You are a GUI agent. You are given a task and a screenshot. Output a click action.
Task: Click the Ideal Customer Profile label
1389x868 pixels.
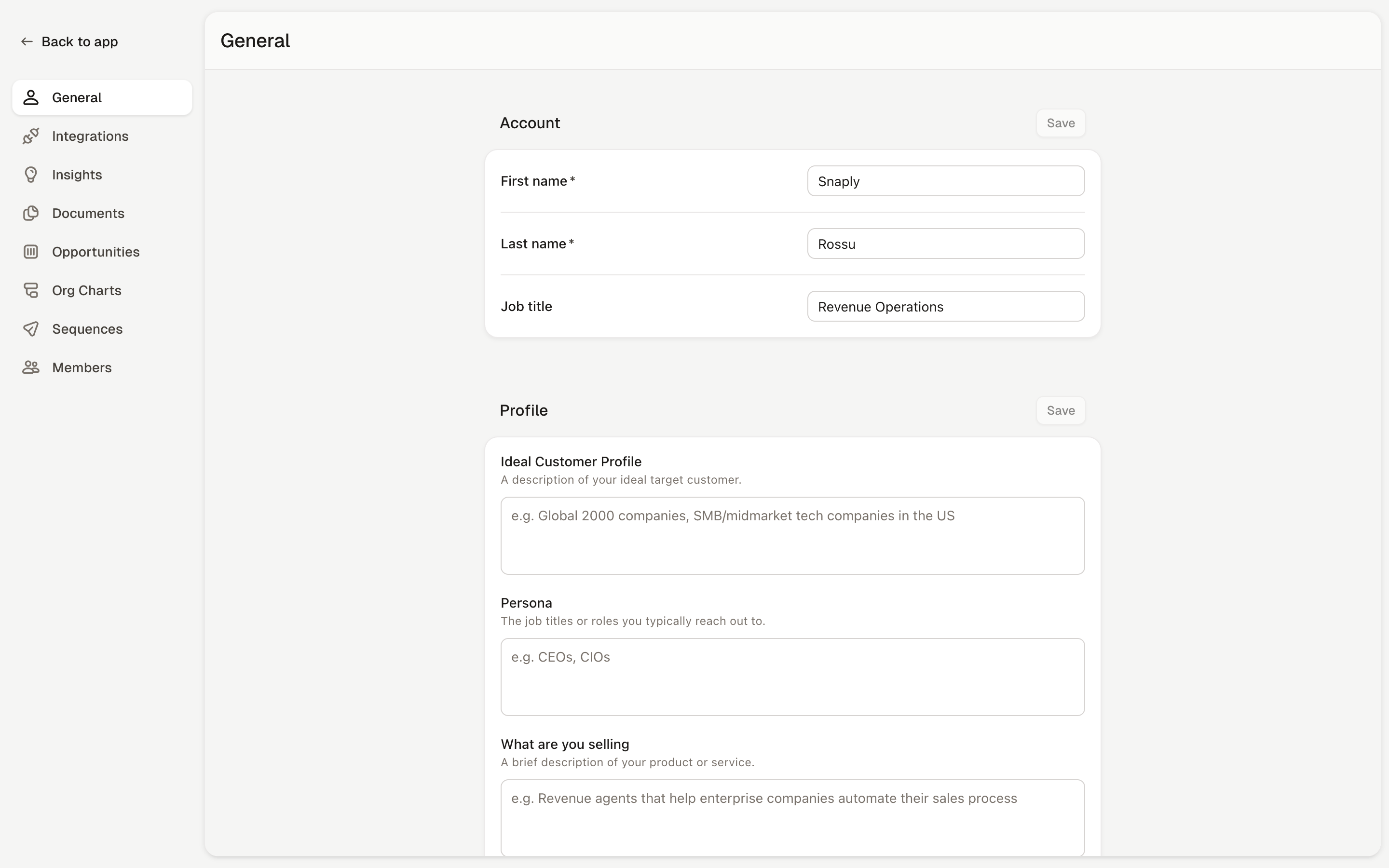571,461
